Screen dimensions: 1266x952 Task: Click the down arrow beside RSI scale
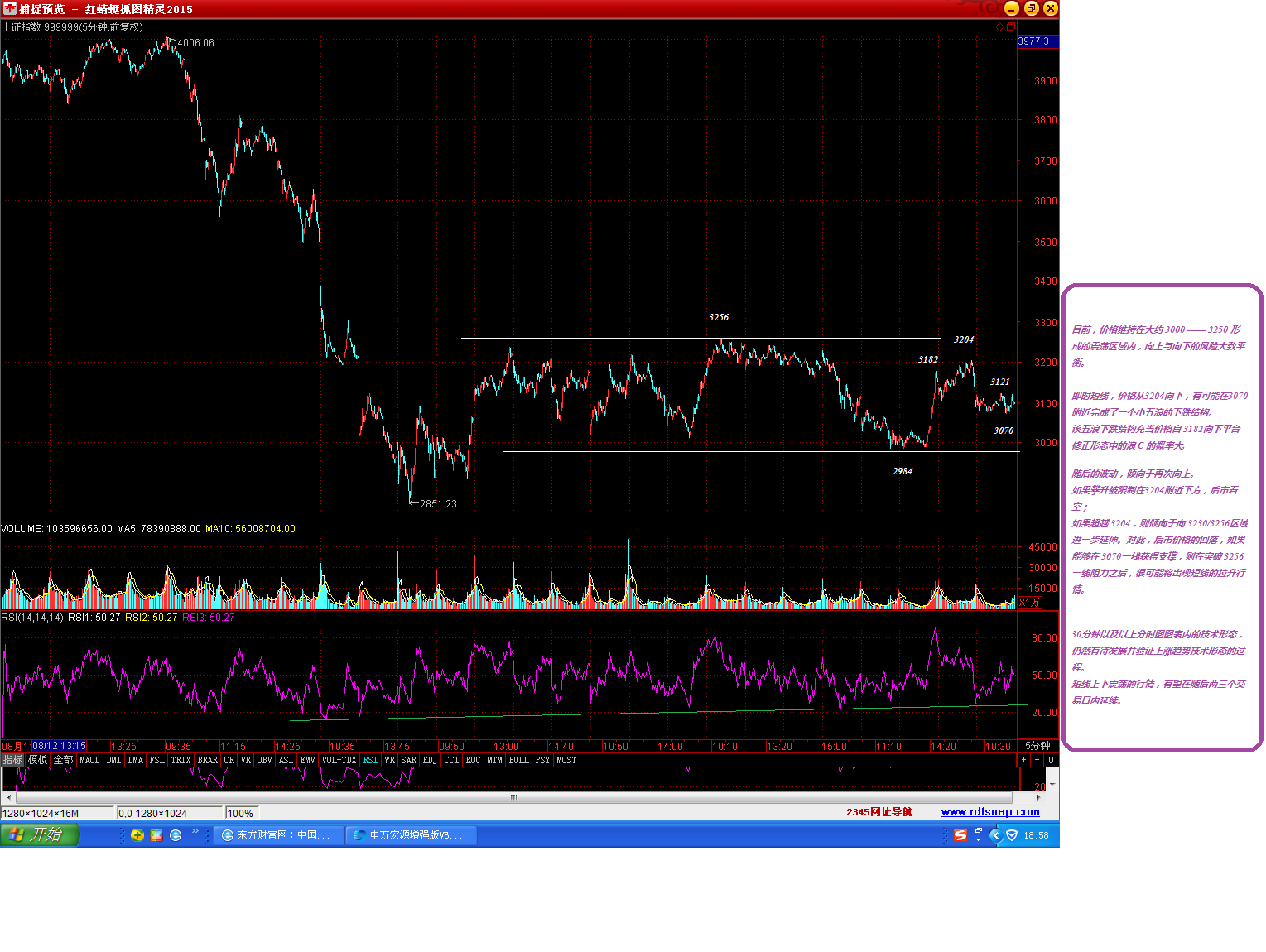[x=1052, y=784]
